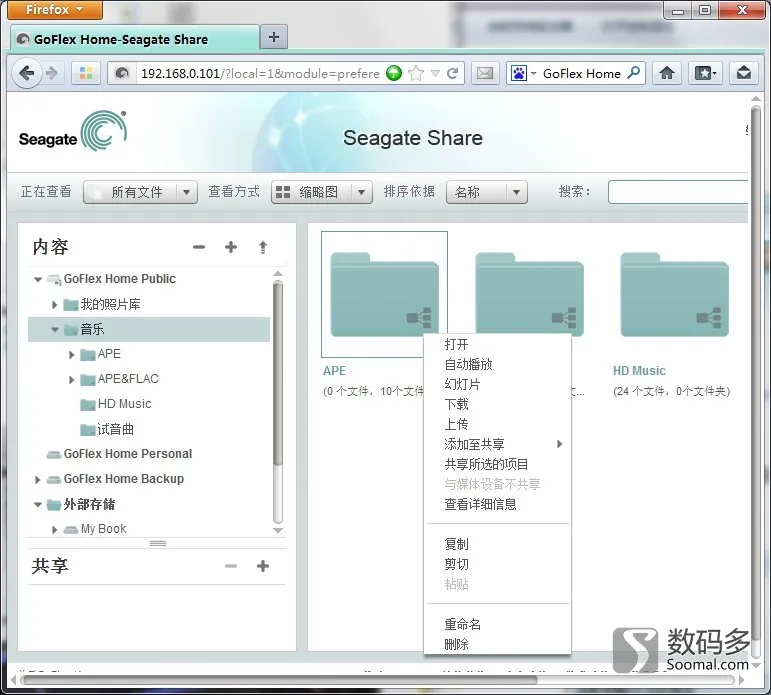Image resolution: width=771 pixels, height=695 pixels.
Task: Open the address bar history dropdown arrow
Action: tap(435, 74)
